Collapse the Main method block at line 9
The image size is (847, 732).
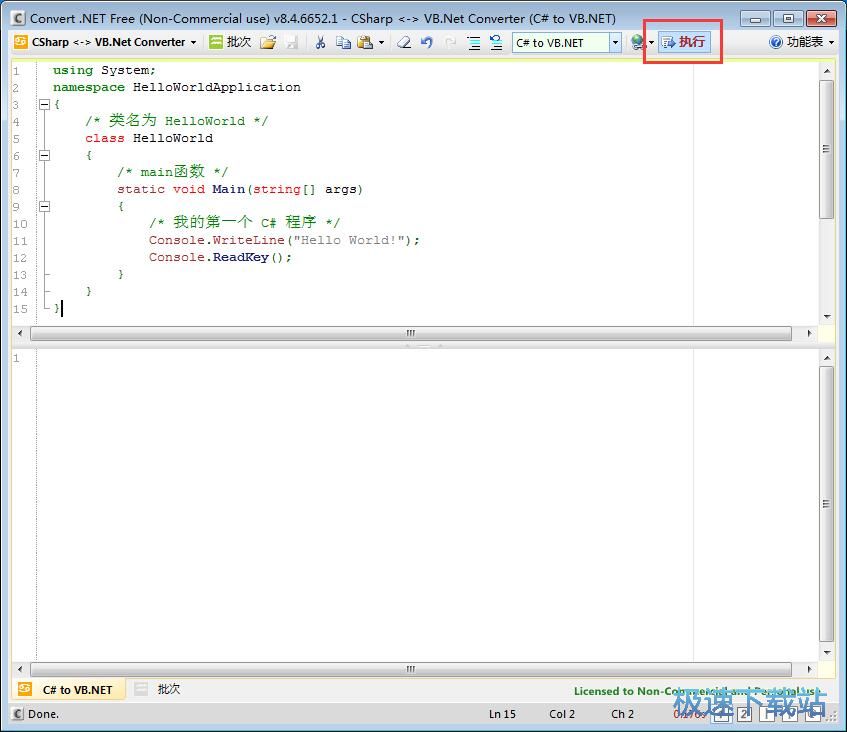44,206
